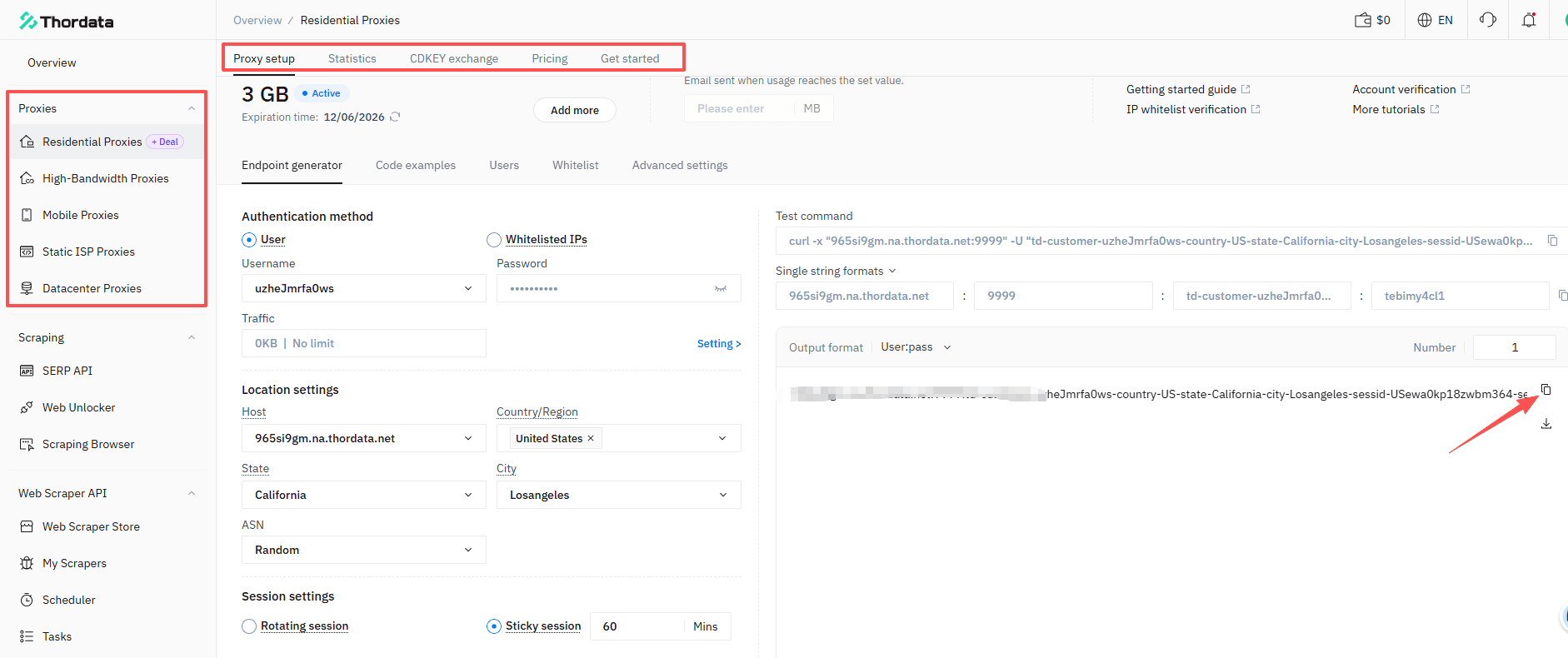Open the Pricing tab
The height and width of the screenshot is (658, 1568).
550,58
